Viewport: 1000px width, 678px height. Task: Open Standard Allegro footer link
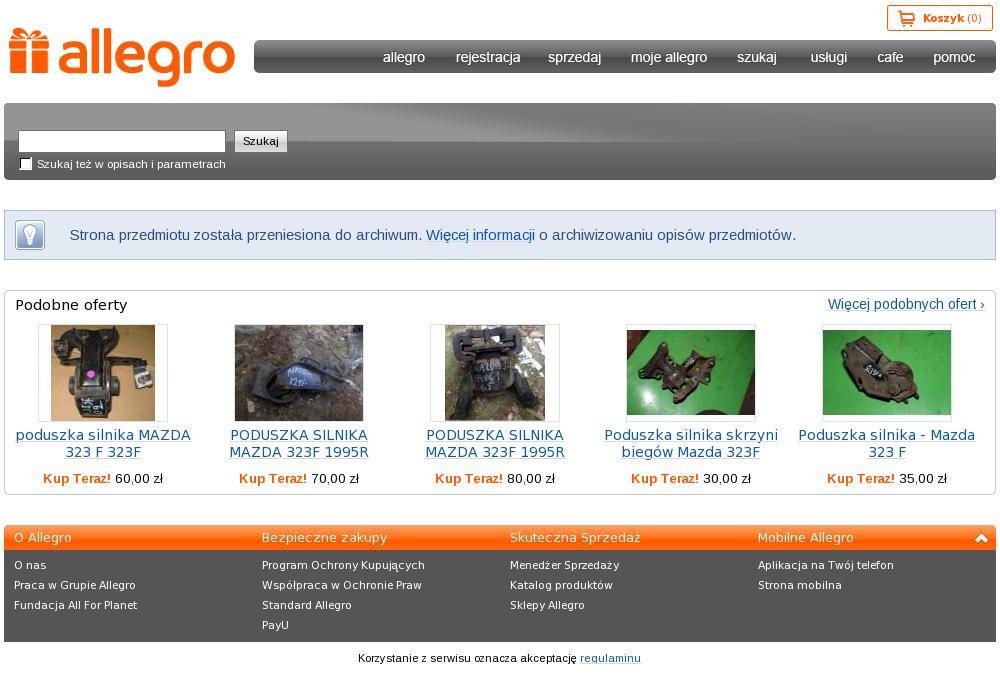pos(306,605)
